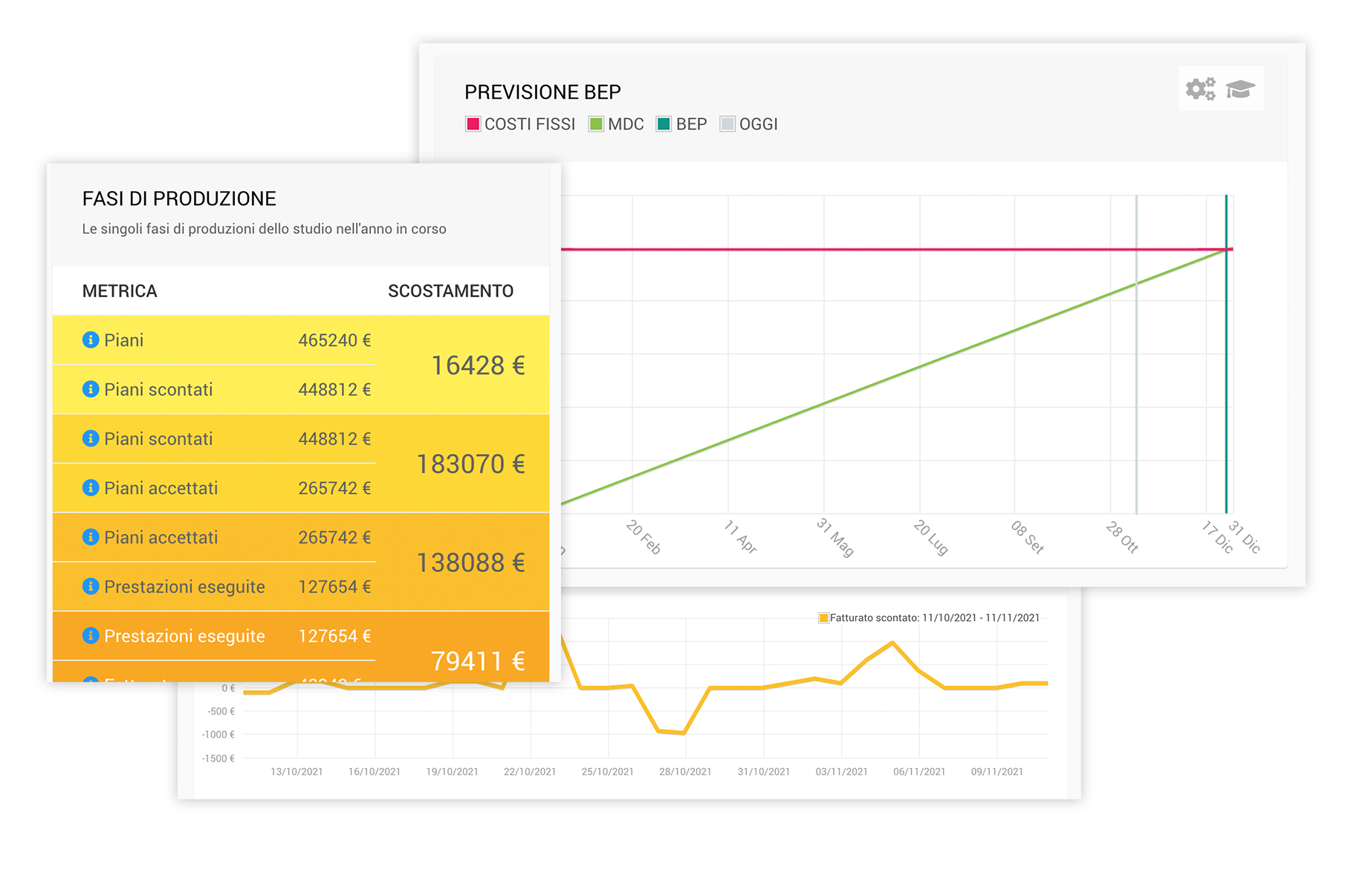Click info icon for Prestazioni eseguite in amber row
Viewport: 1345px width, 896px height.
point(91,586)
